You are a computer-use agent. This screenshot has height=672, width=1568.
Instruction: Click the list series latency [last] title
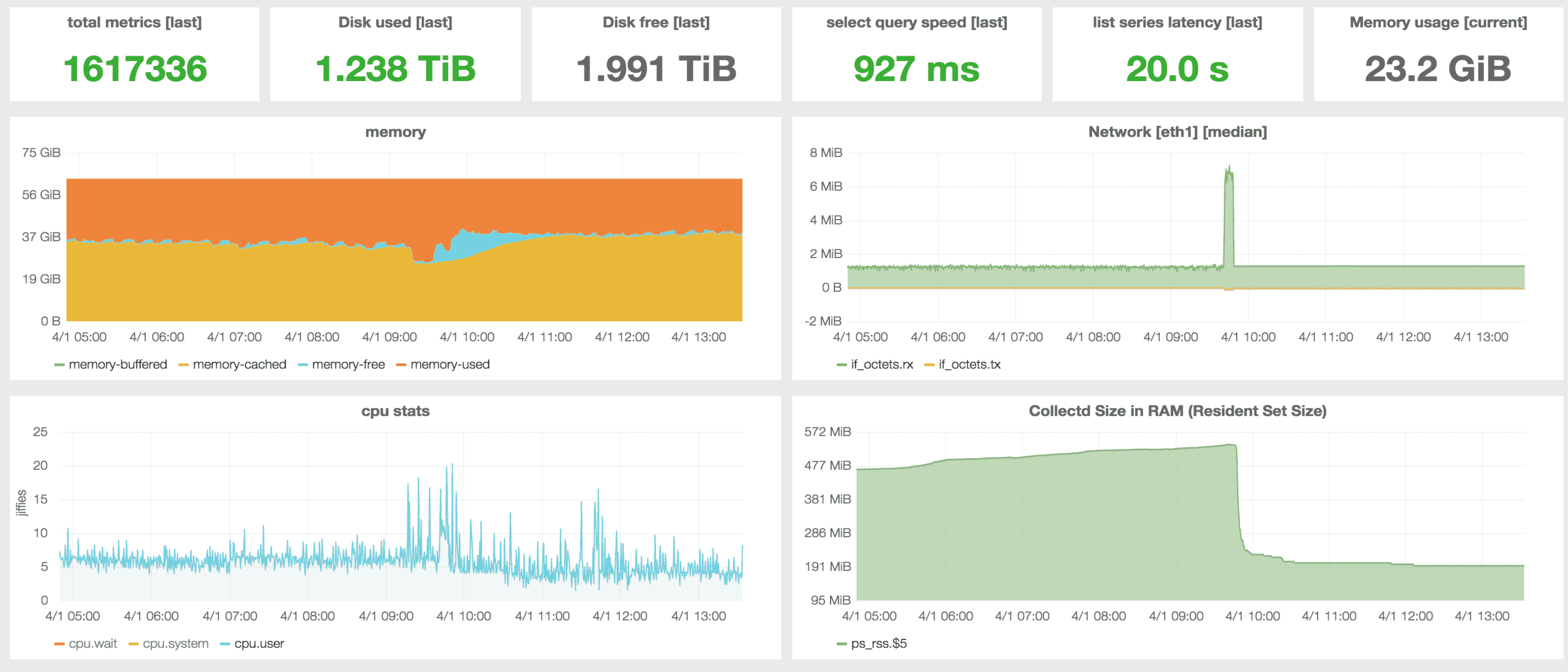point(1177,22)
